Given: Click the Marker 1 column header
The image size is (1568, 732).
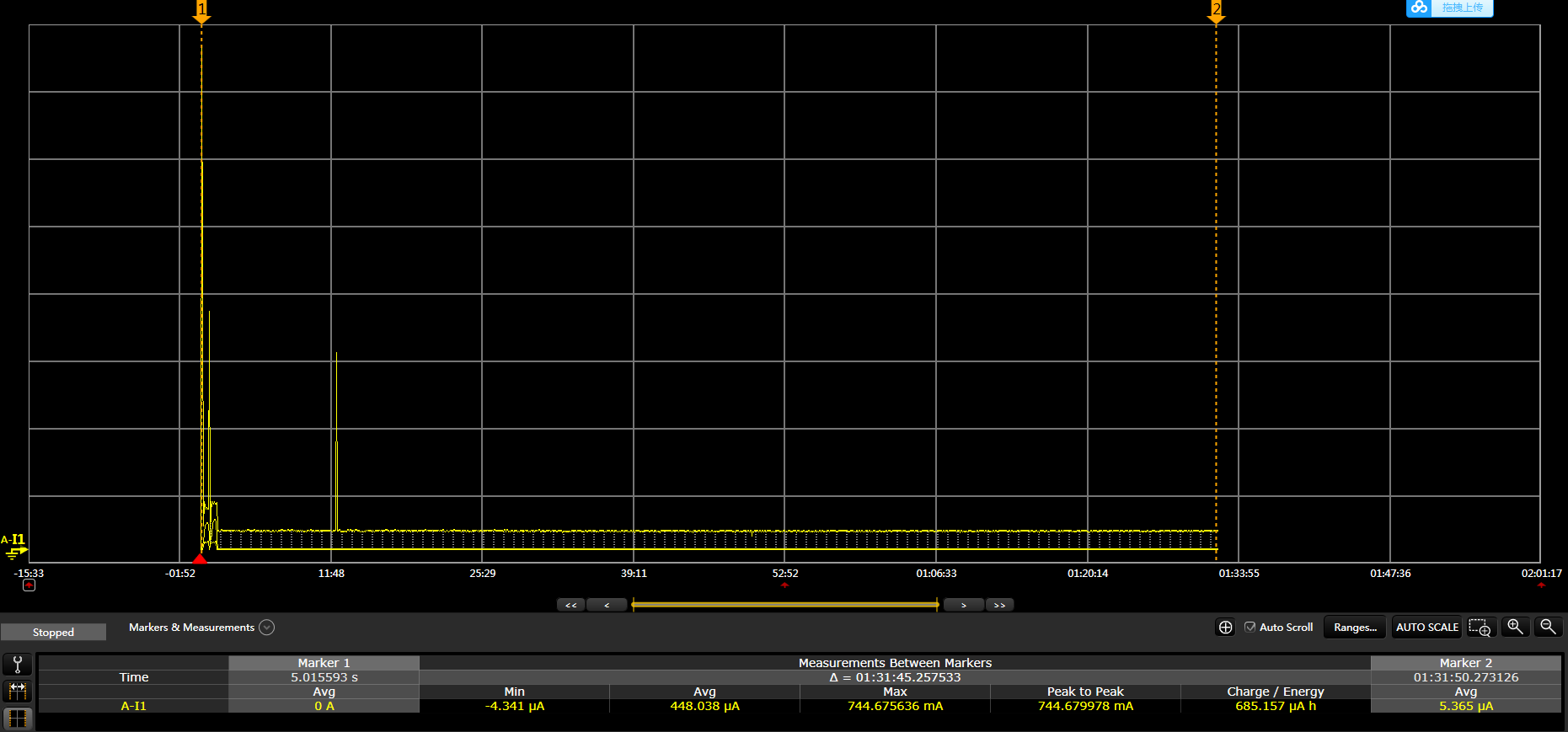Looking at the screenshot, I should pyautogui.click(x=324, y=663).
